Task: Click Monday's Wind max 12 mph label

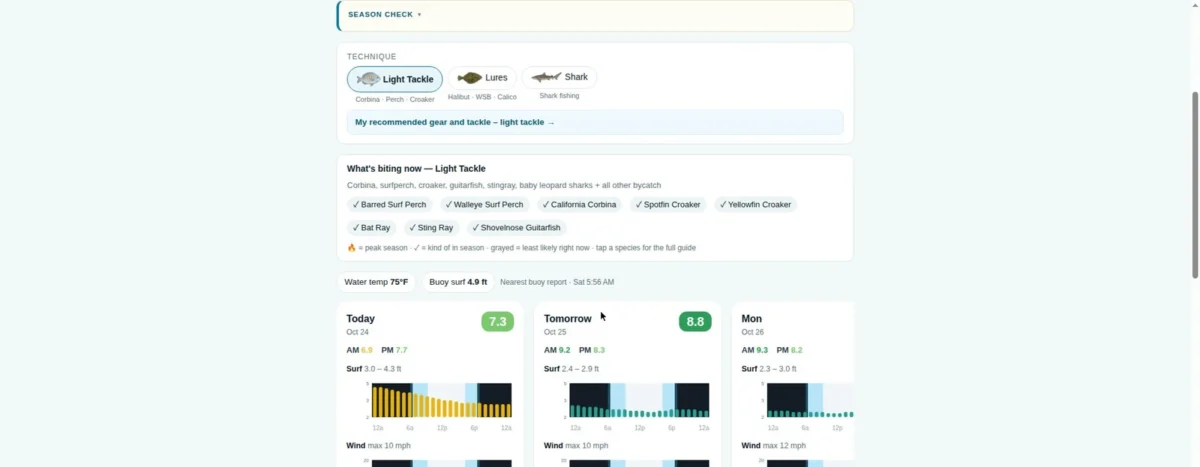Action: [x=774, y=445]
